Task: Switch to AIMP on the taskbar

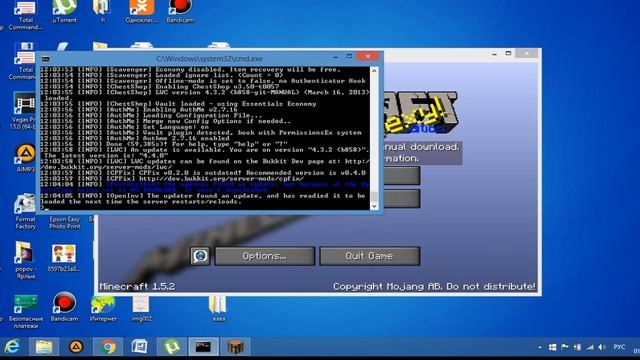Action: [x=76, y=347]
